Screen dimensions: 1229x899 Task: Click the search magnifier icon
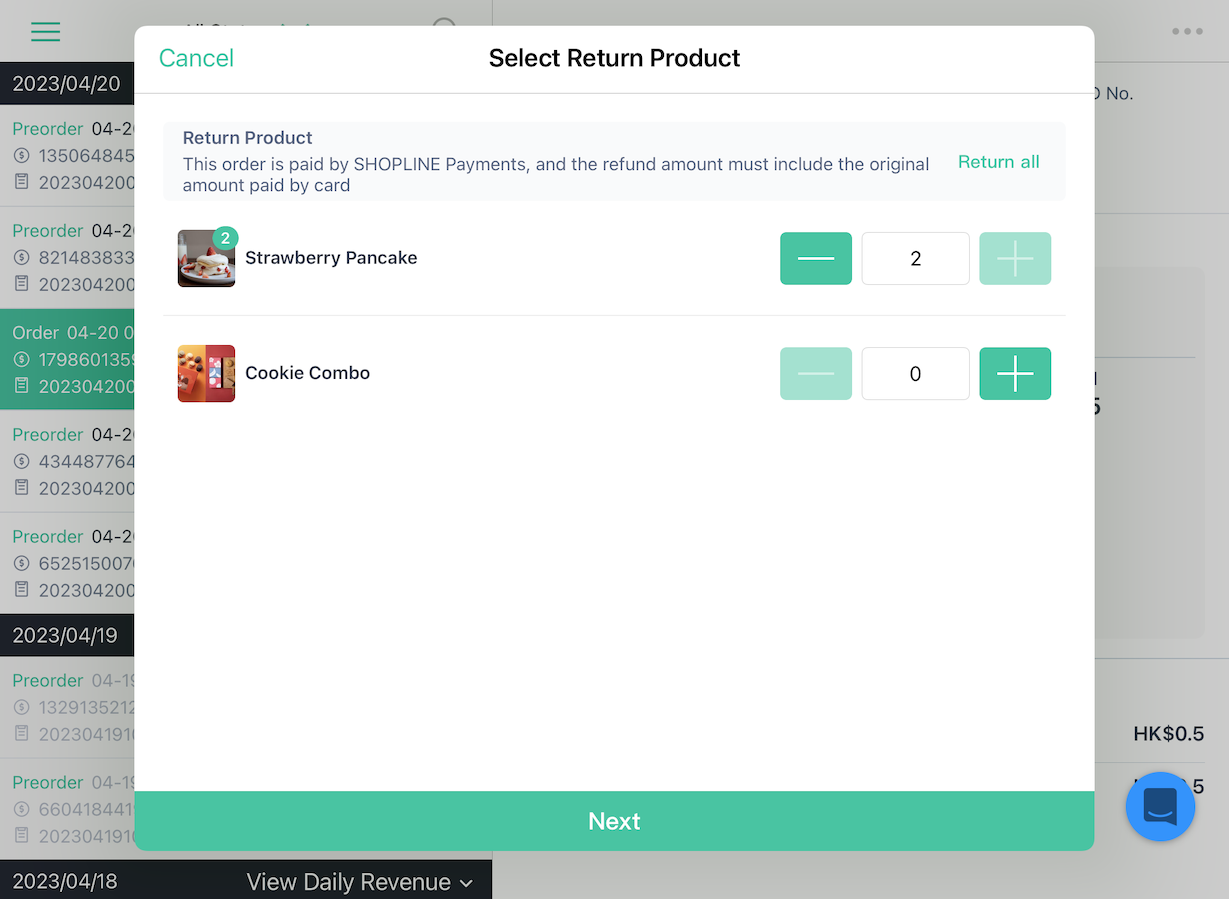pyautogui.click(x=445, y=26)
